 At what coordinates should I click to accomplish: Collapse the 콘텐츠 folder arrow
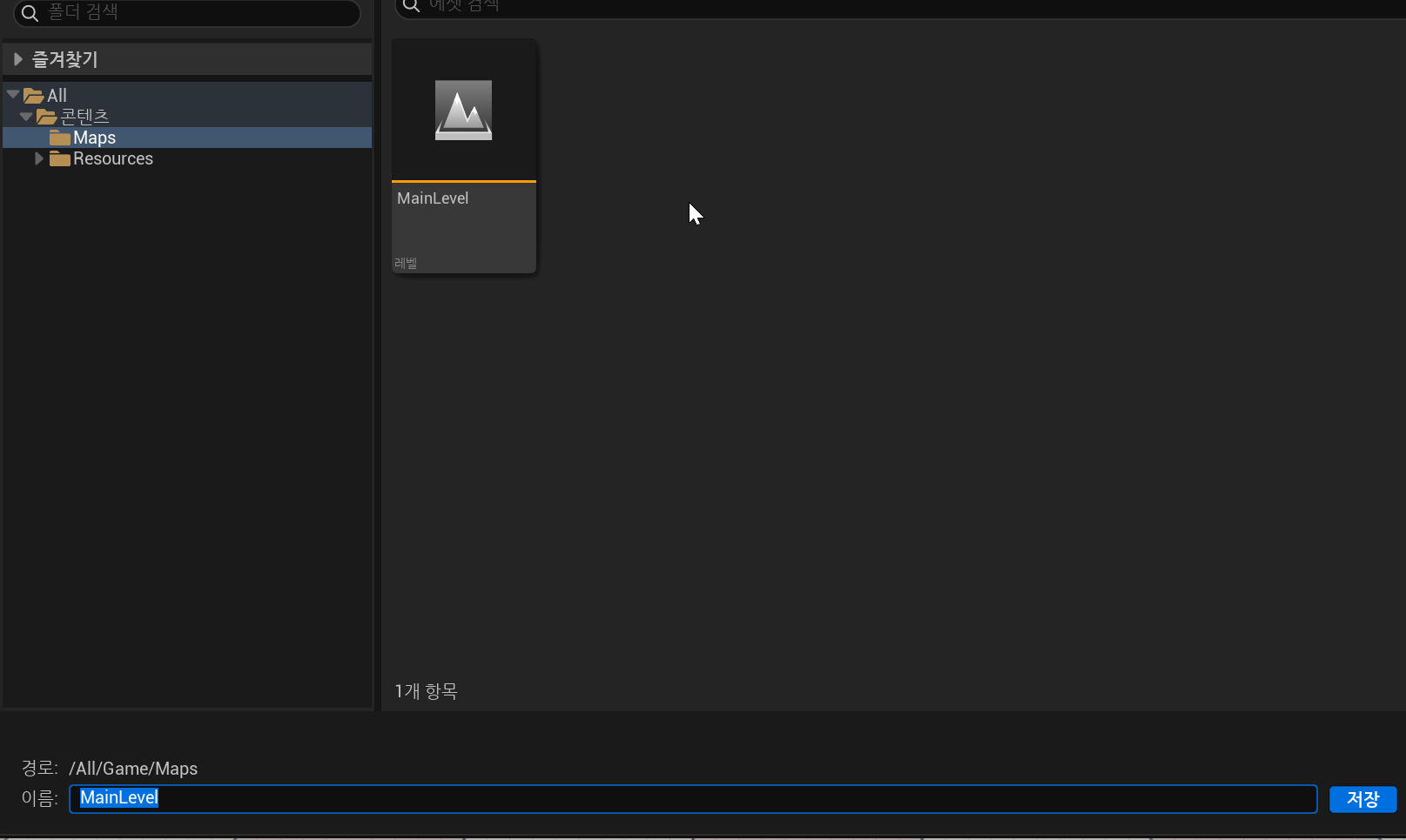26,116
